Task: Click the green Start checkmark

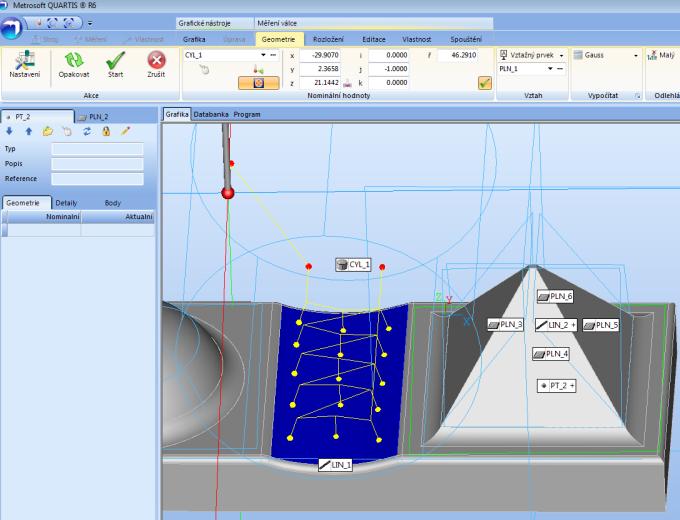Action: point(115,60)
